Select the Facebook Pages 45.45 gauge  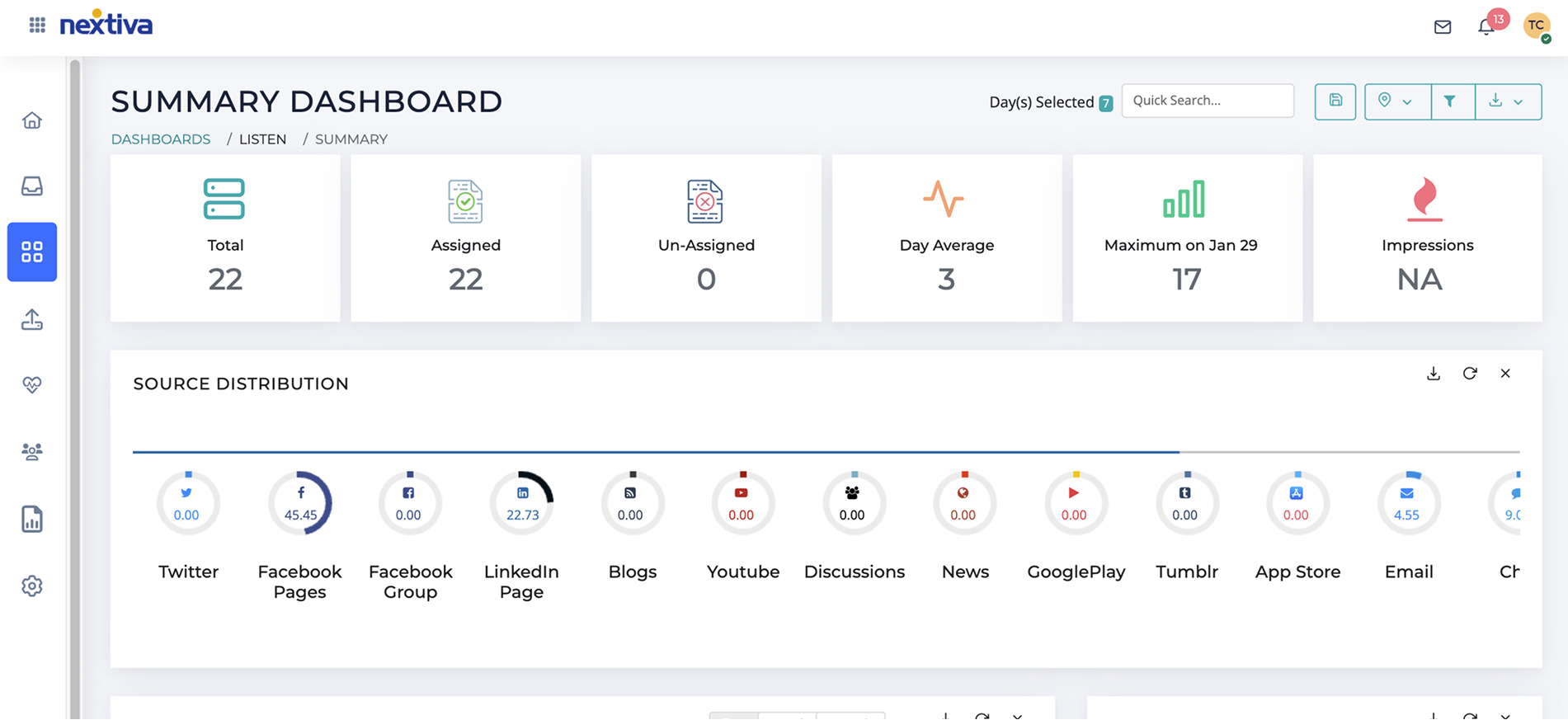pos(300,503)
